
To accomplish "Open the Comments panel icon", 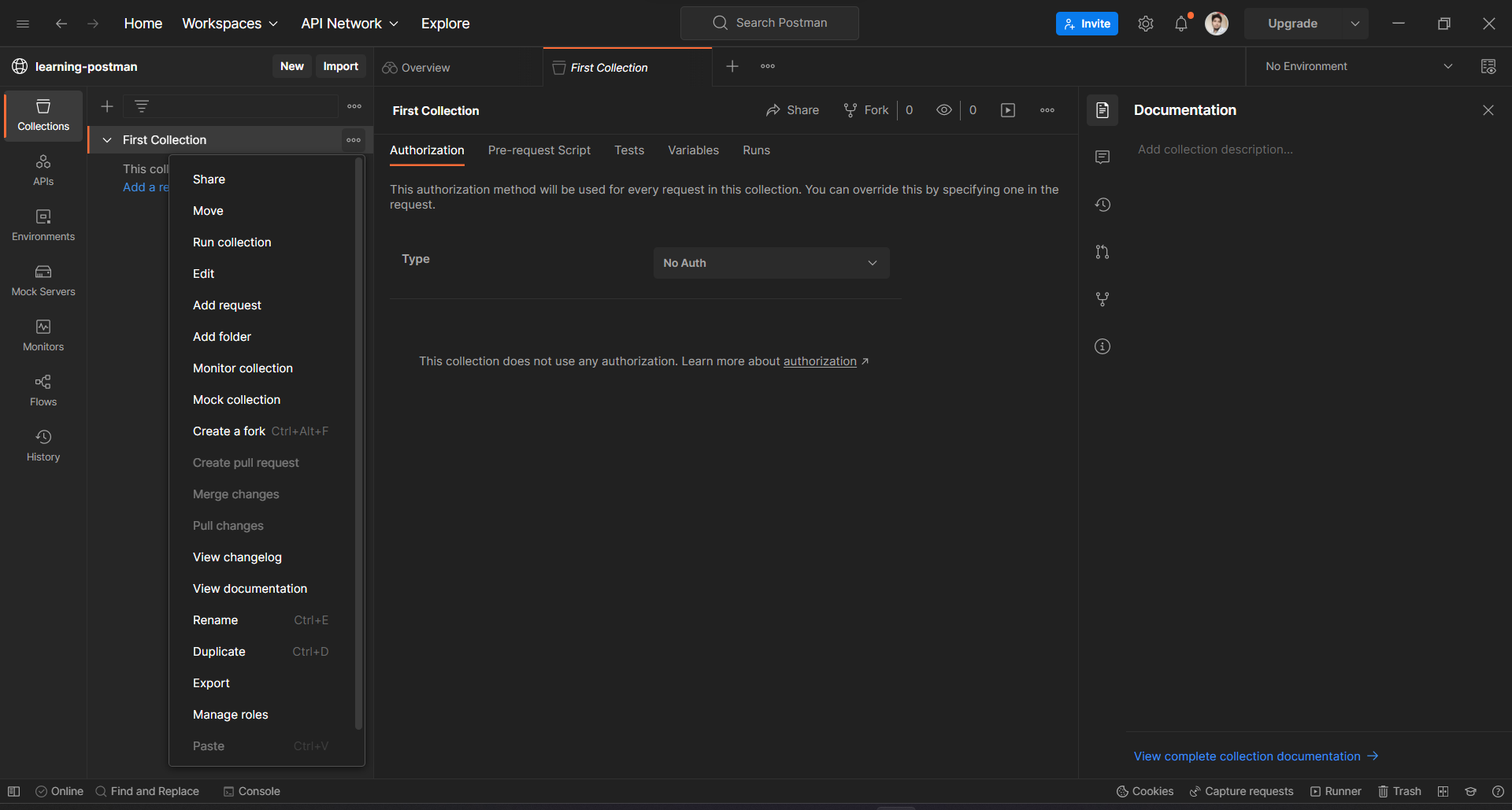I will [x=1102, y=157].
